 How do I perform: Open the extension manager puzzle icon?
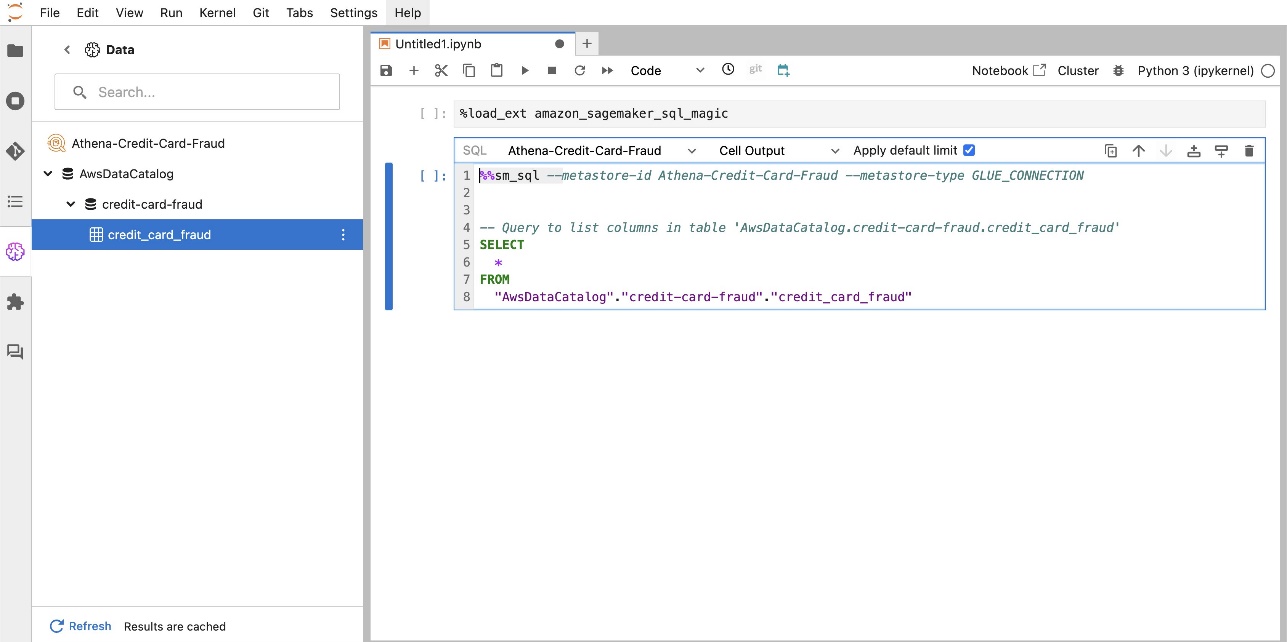point(15,302)
